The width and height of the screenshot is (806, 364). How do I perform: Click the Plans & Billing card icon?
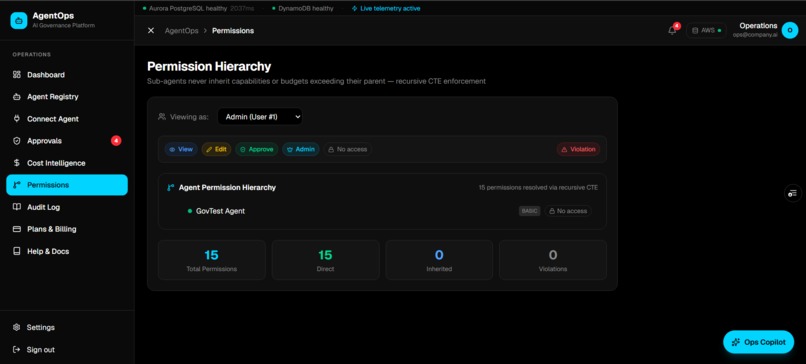[x=16, y=229]
